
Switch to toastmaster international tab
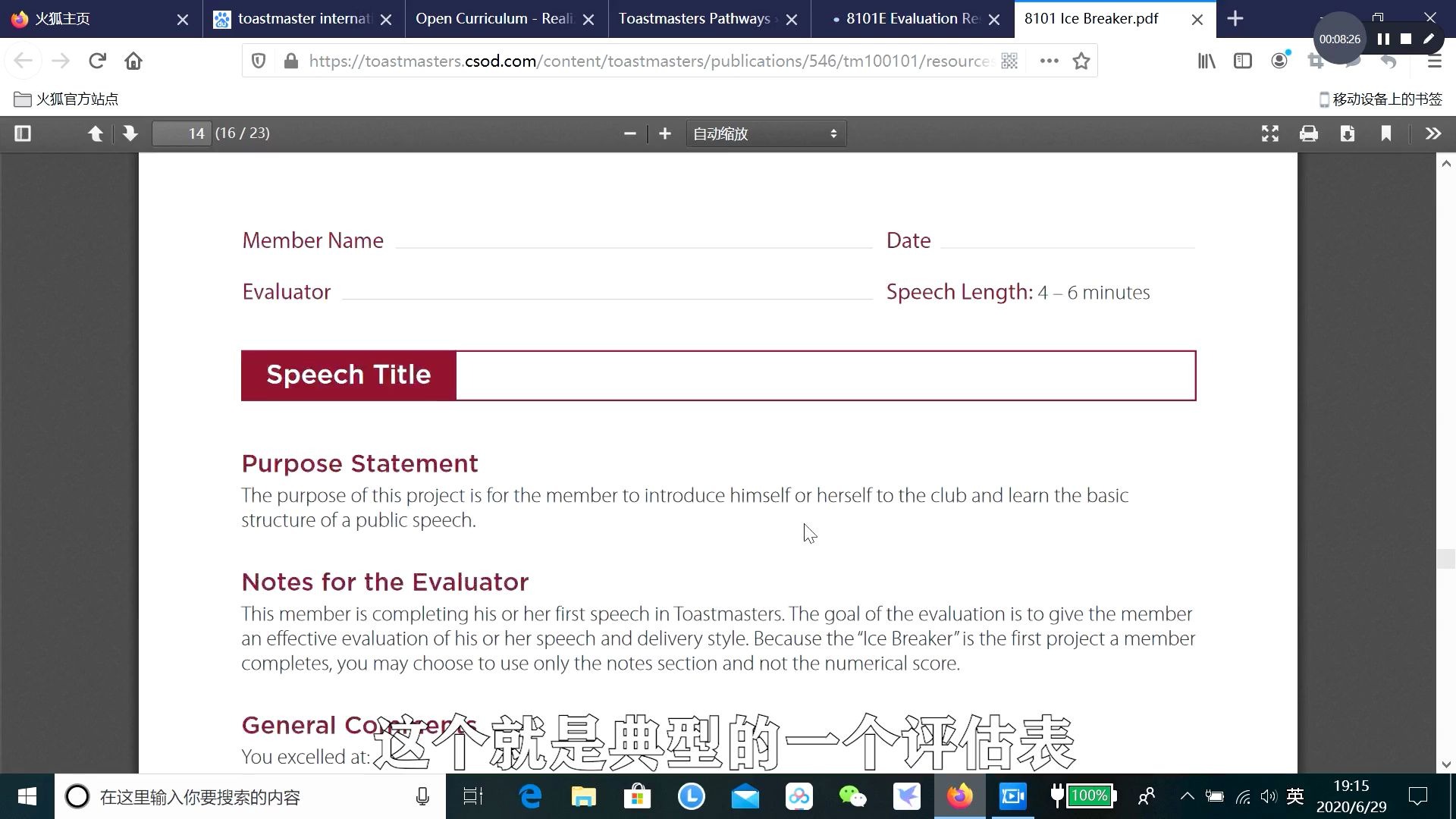pos(296,19)
